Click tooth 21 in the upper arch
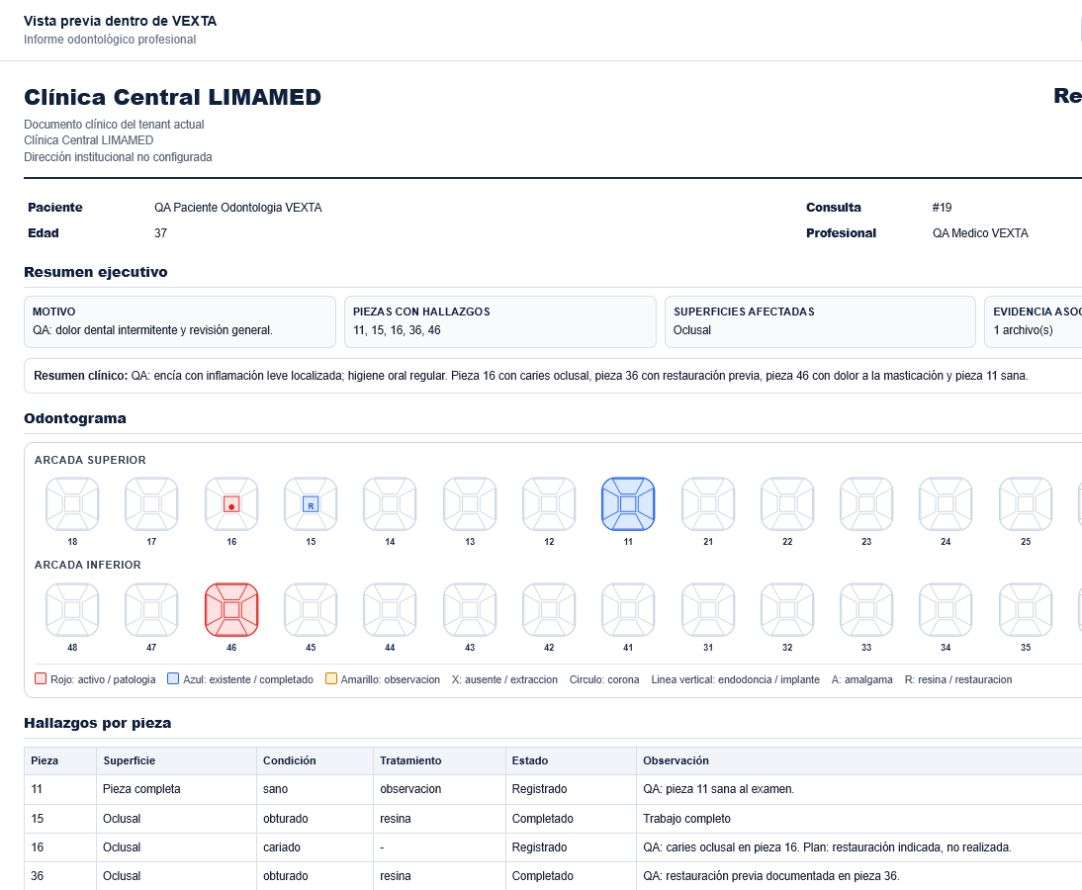Screen dimensions: 1082x890 (x=708, y=504)
